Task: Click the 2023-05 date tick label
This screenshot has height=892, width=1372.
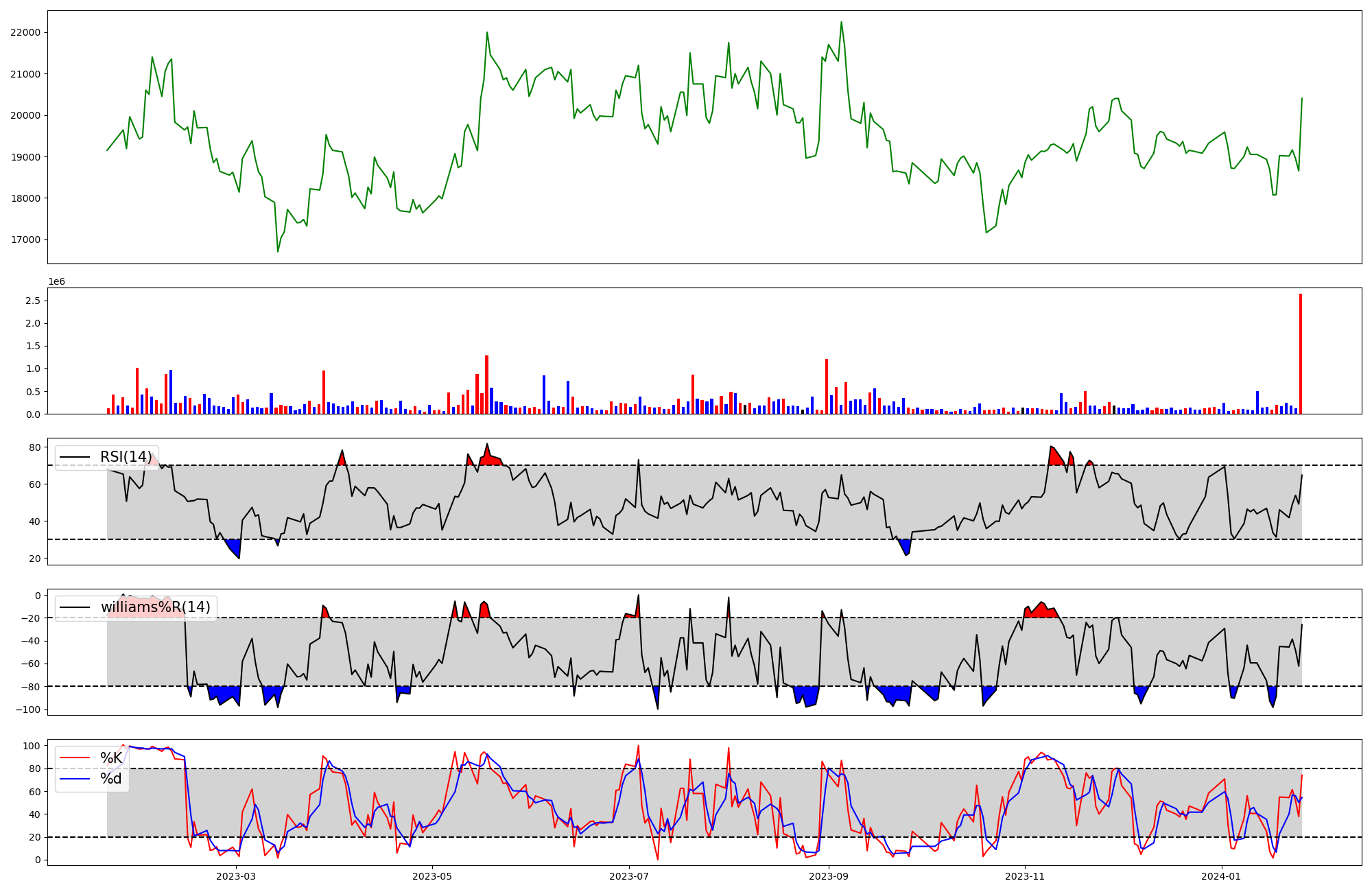Action: pyautogui.click(x=432, y=876)
